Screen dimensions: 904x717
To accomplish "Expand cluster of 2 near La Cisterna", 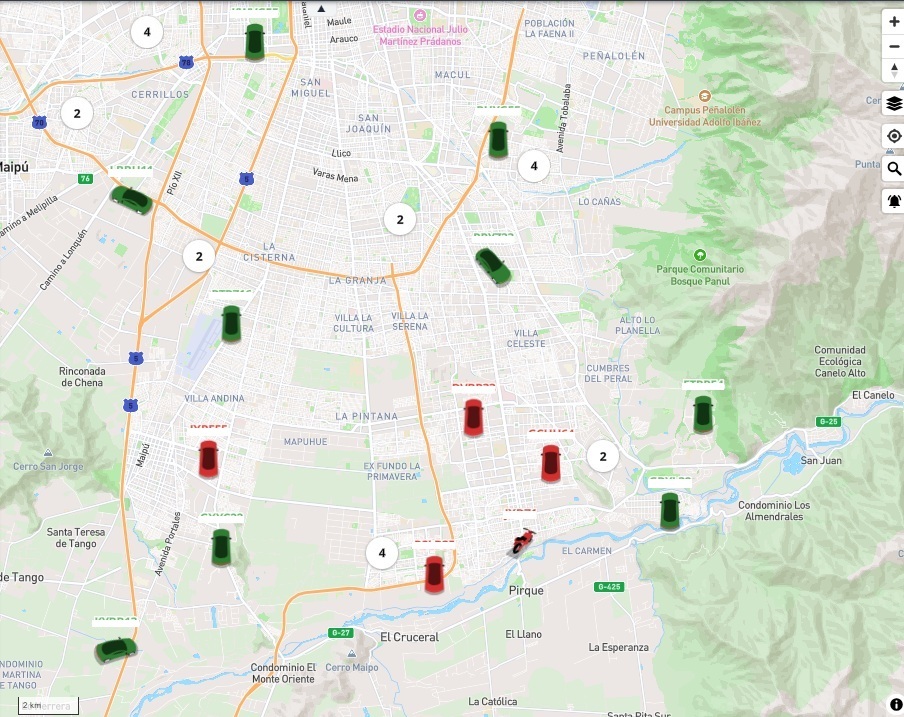I will (x=199, y=257).
